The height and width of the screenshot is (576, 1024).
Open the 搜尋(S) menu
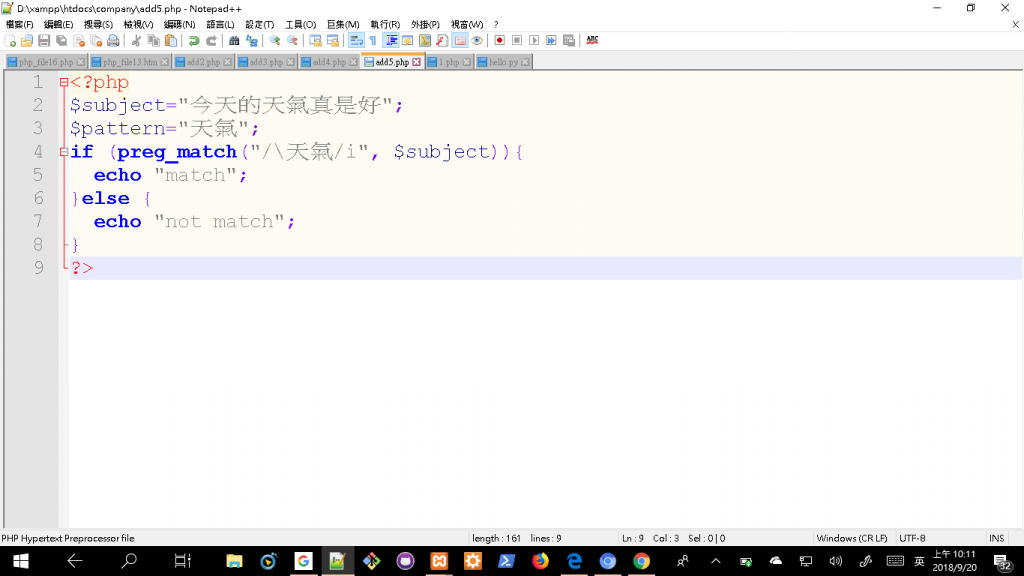pos(98,25)
